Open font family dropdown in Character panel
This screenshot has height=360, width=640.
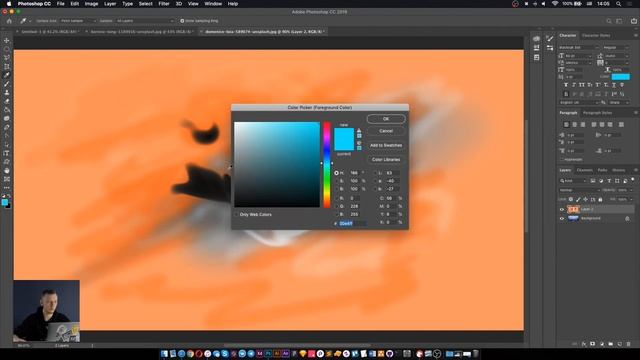[578, 47]
